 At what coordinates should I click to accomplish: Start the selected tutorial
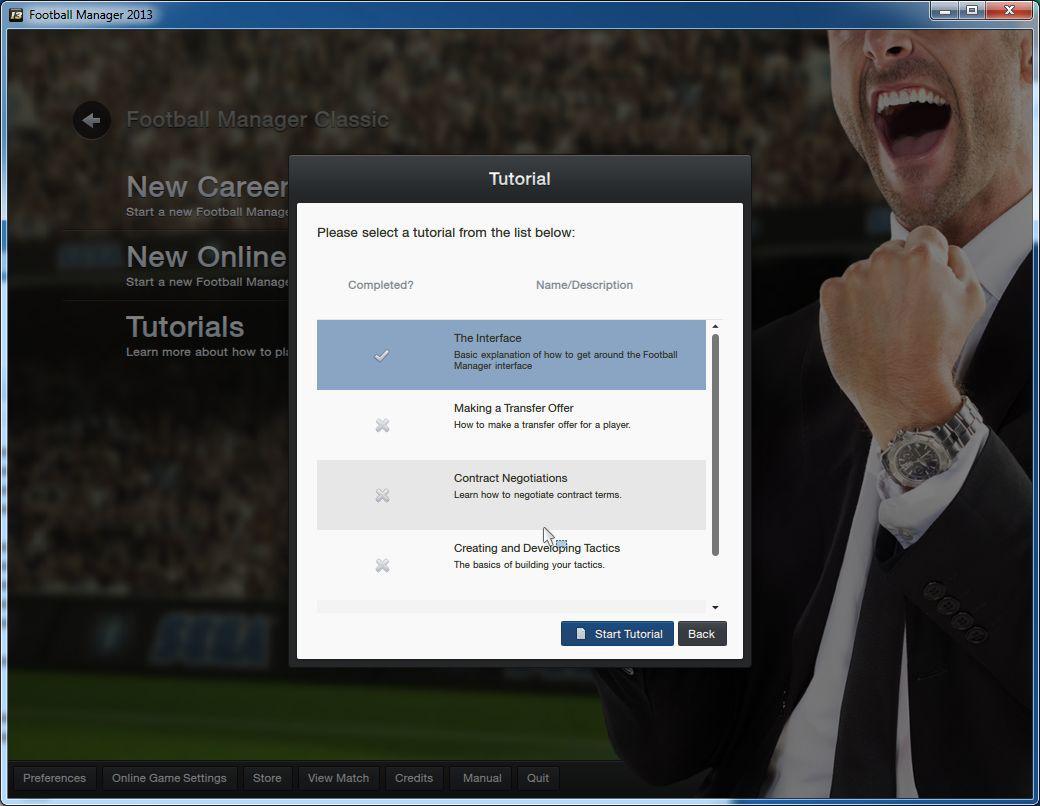617,634
